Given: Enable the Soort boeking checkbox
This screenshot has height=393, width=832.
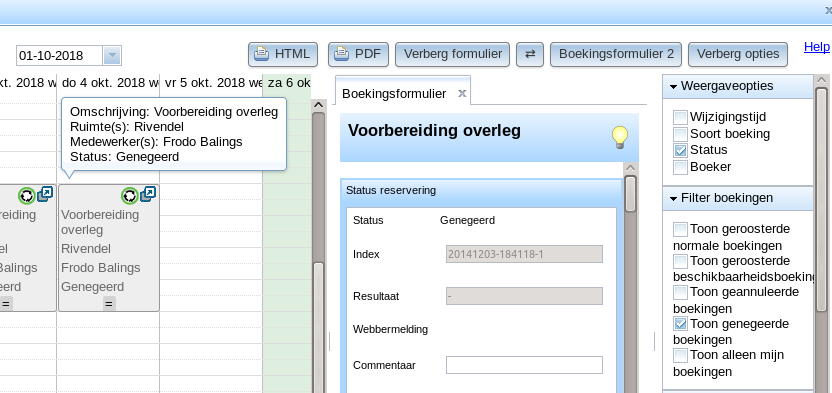Looking at the screenshot, I should [680, 134].
